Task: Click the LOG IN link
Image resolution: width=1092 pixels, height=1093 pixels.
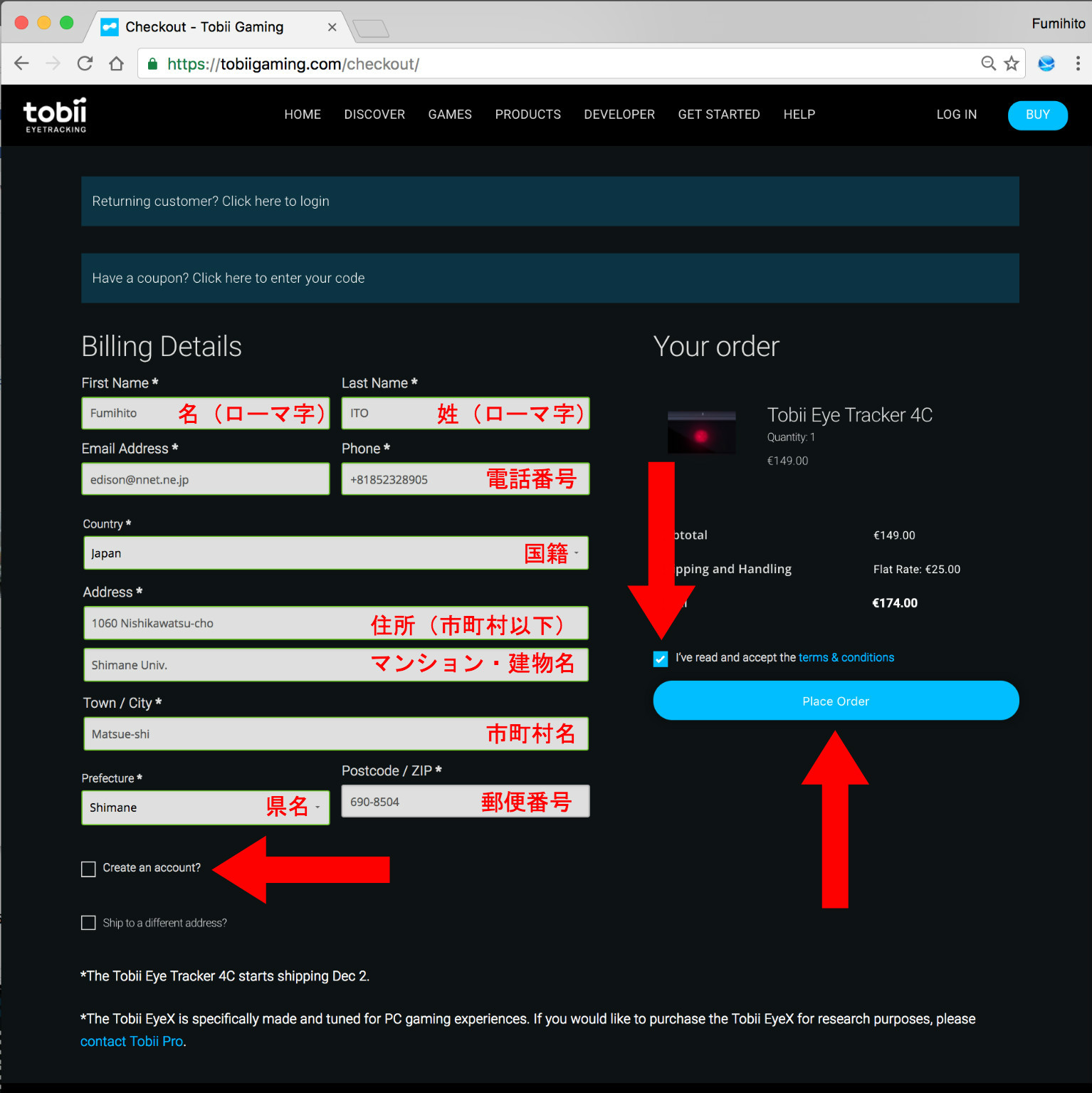Action: 957,115
